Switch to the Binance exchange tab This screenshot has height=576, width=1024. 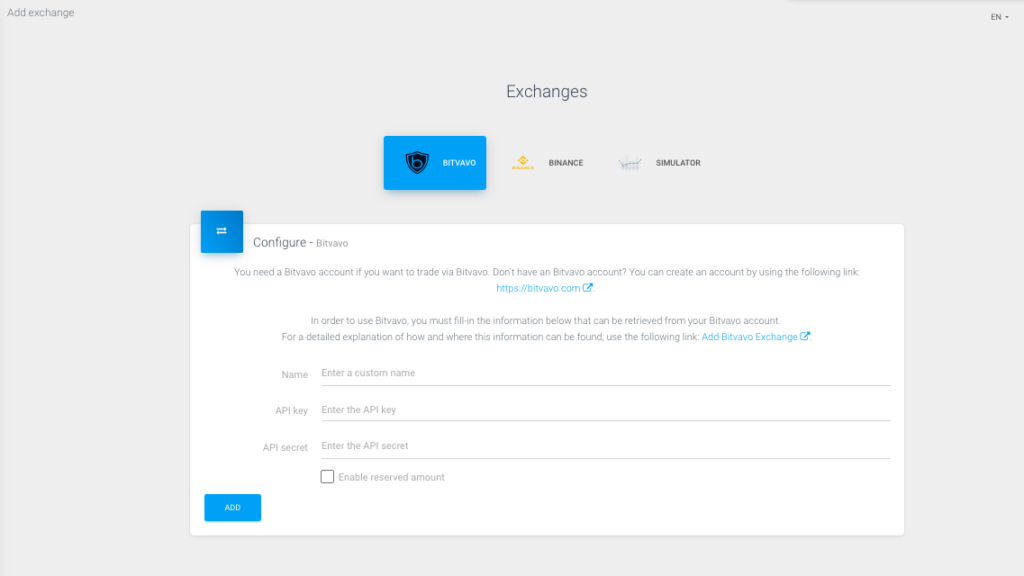pos(547,163)
